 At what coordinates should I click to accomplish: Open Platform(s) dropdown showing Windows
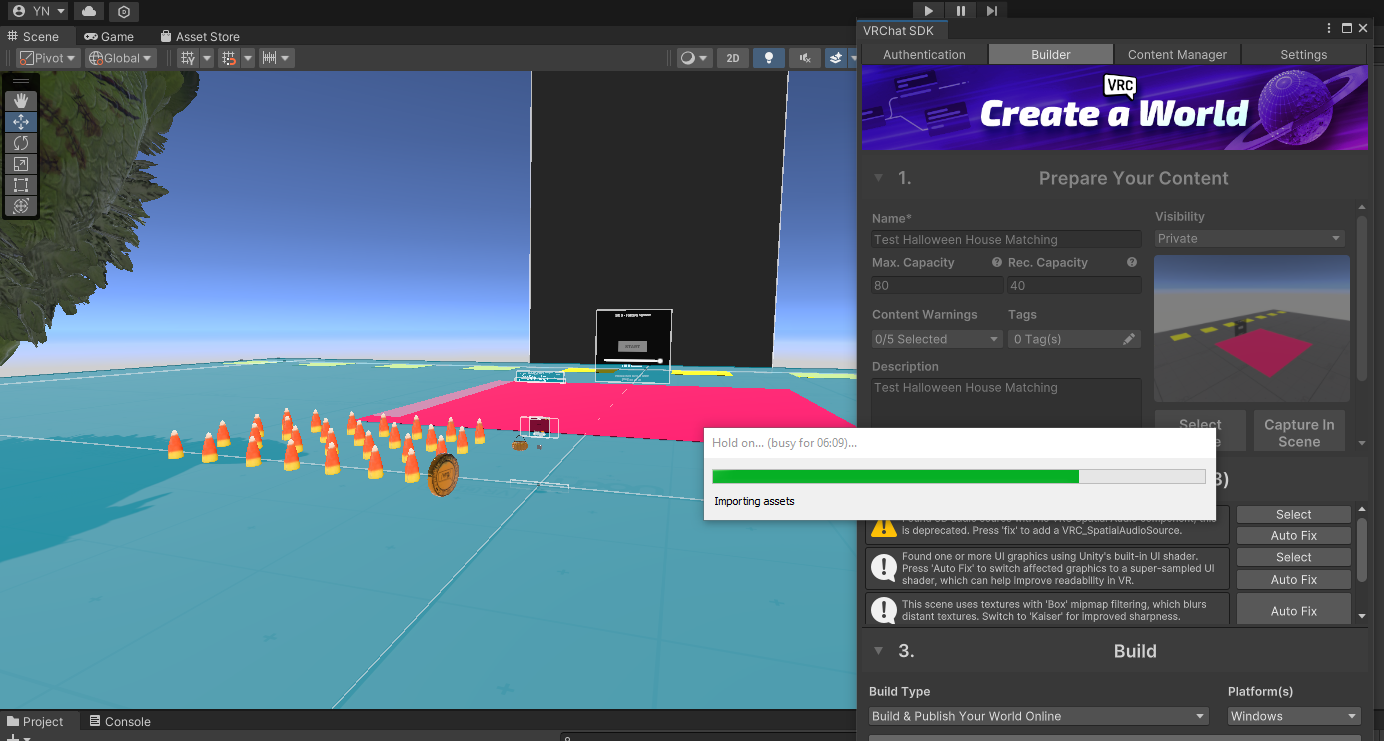(x=1294, y=716)
